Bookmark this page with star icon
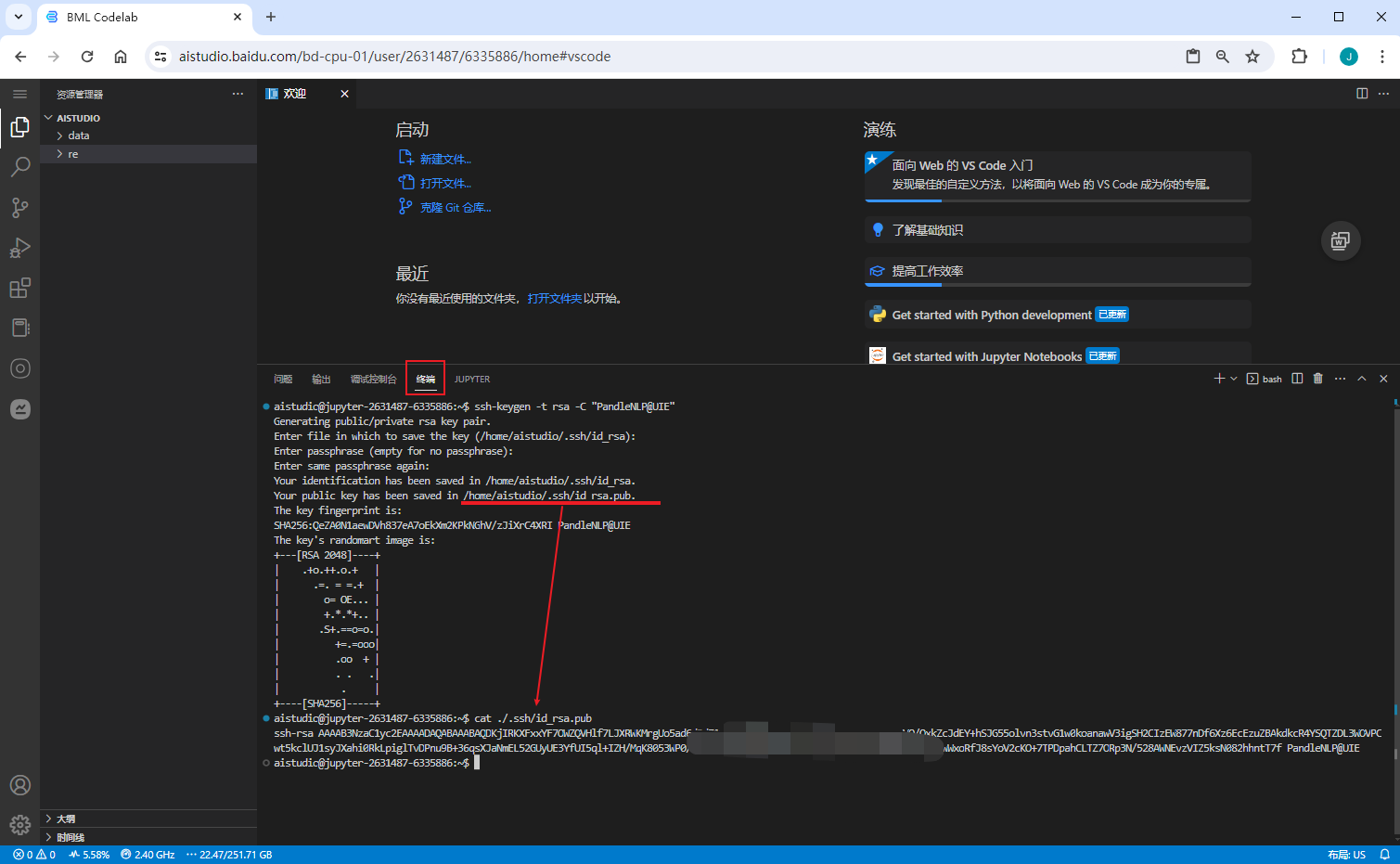 tap(1252, 57)
